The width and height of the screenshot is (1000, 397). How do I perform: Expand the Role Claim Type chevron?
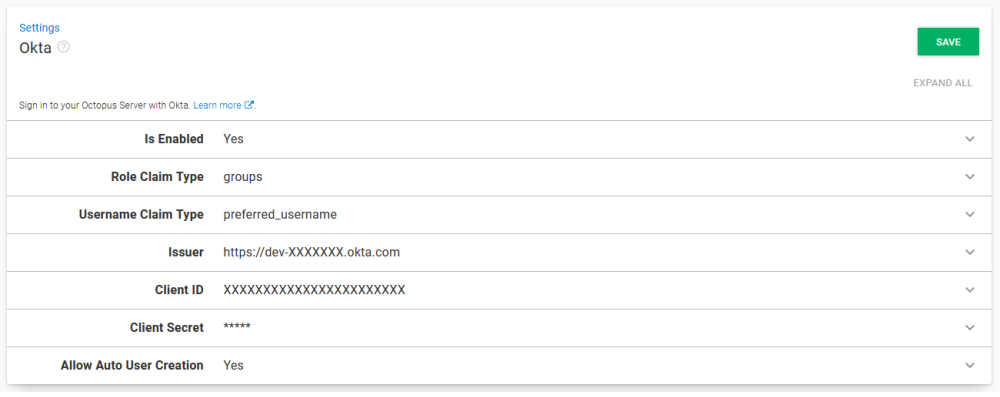click(970, 177)
